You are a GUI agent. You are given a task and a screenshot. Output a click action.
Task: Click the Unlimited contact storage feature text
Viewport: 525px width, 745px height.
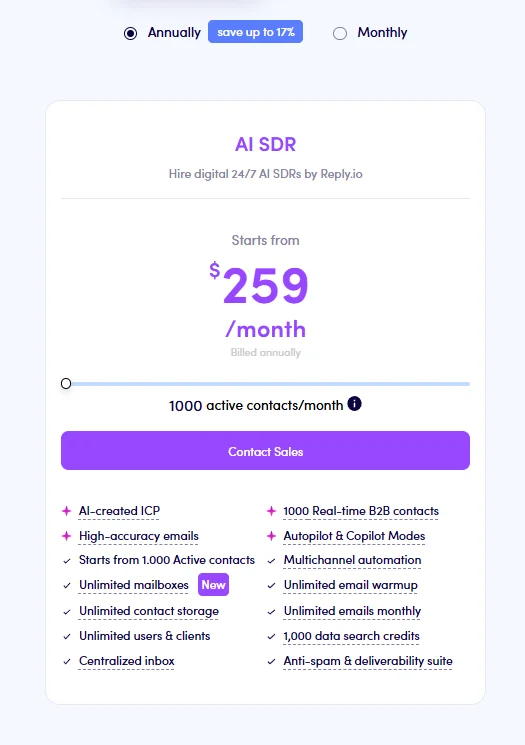[149, 611]
